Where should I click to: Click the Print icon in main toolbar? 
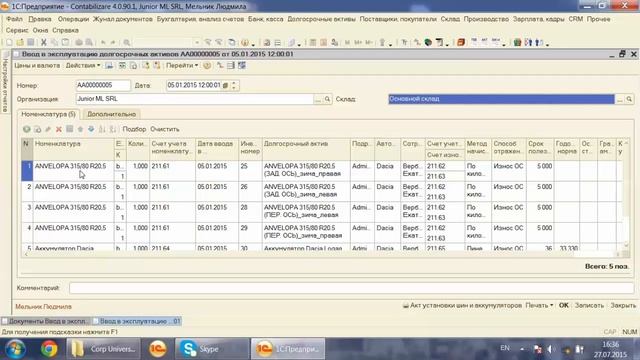click(x=79, y=42)
